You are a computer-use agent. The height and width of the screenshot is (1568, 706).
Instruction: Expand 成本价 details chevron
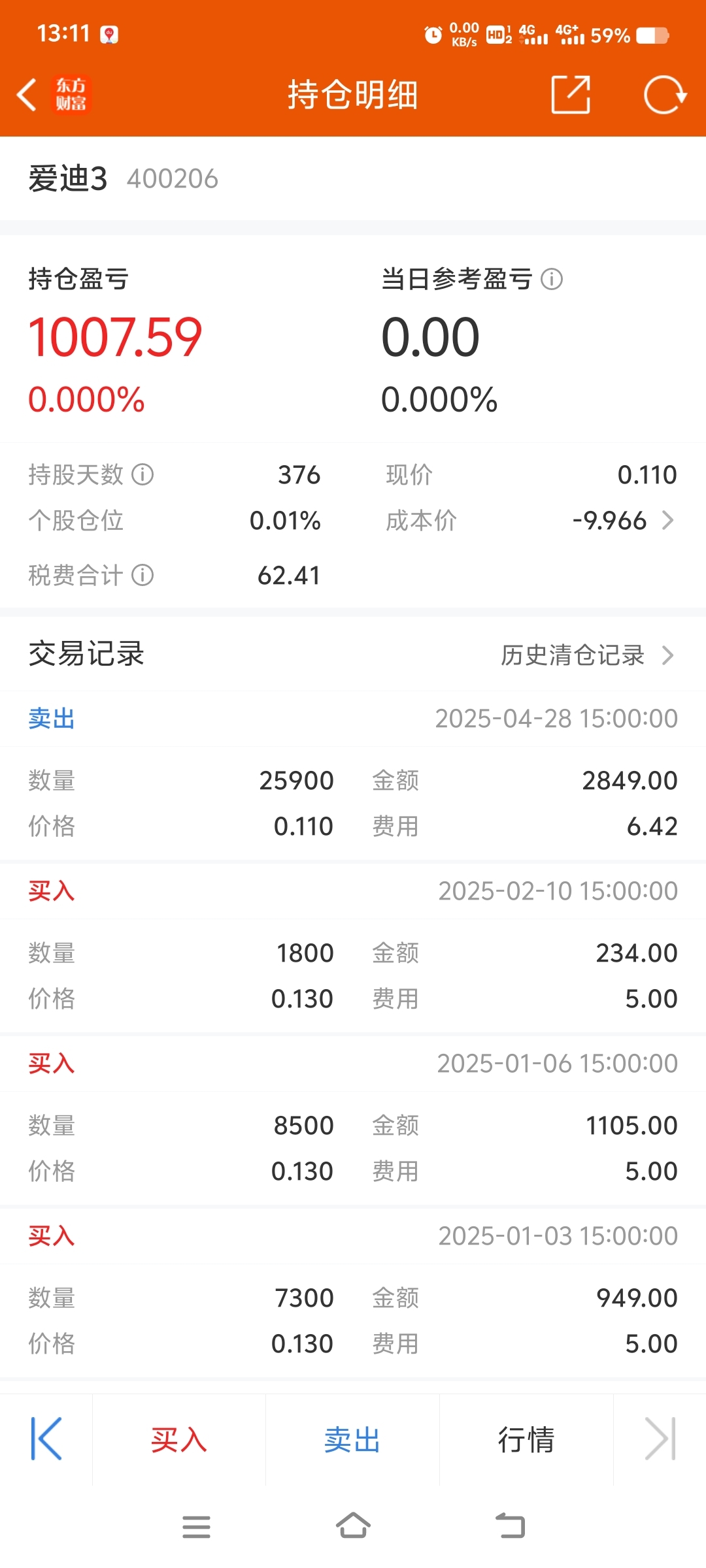(x=667, y=521)
